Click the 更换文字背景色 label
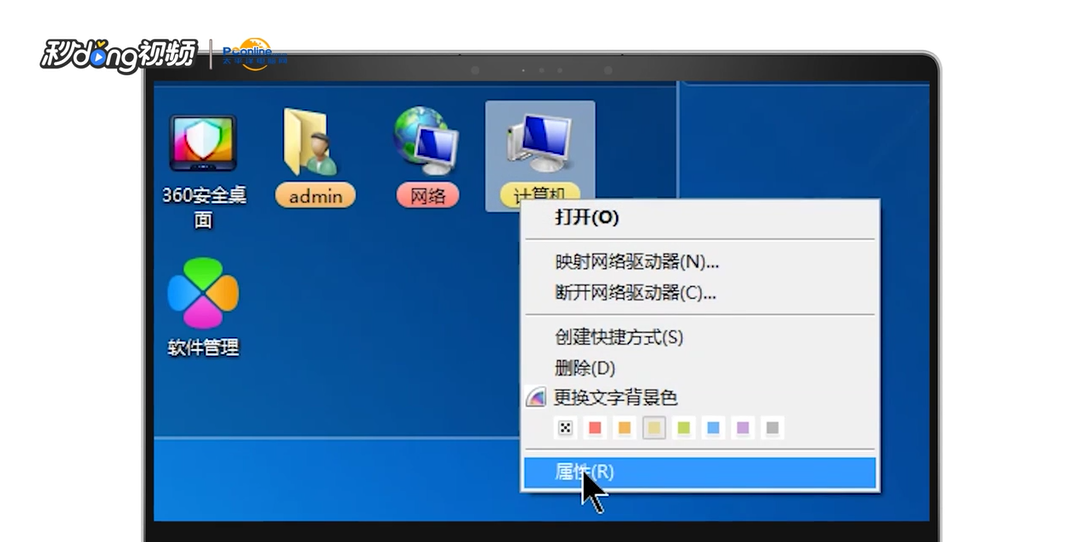1082x542 pixels. 616,398
